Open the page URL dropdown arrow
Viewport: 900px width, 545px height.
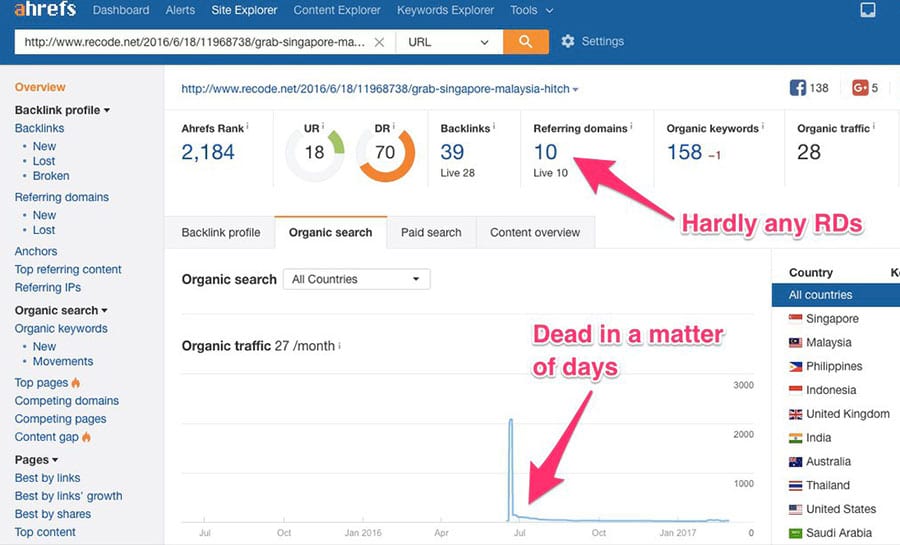pyautogui.click(x=575, y=89)
